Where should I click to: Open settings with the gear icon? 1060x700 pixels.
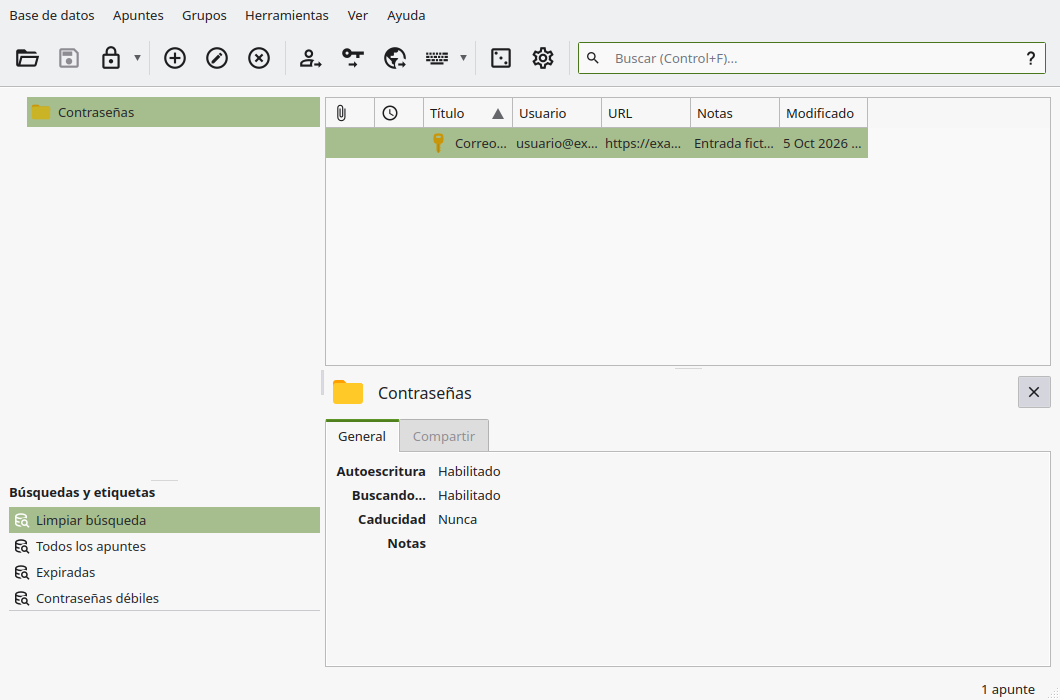[543, 58]
